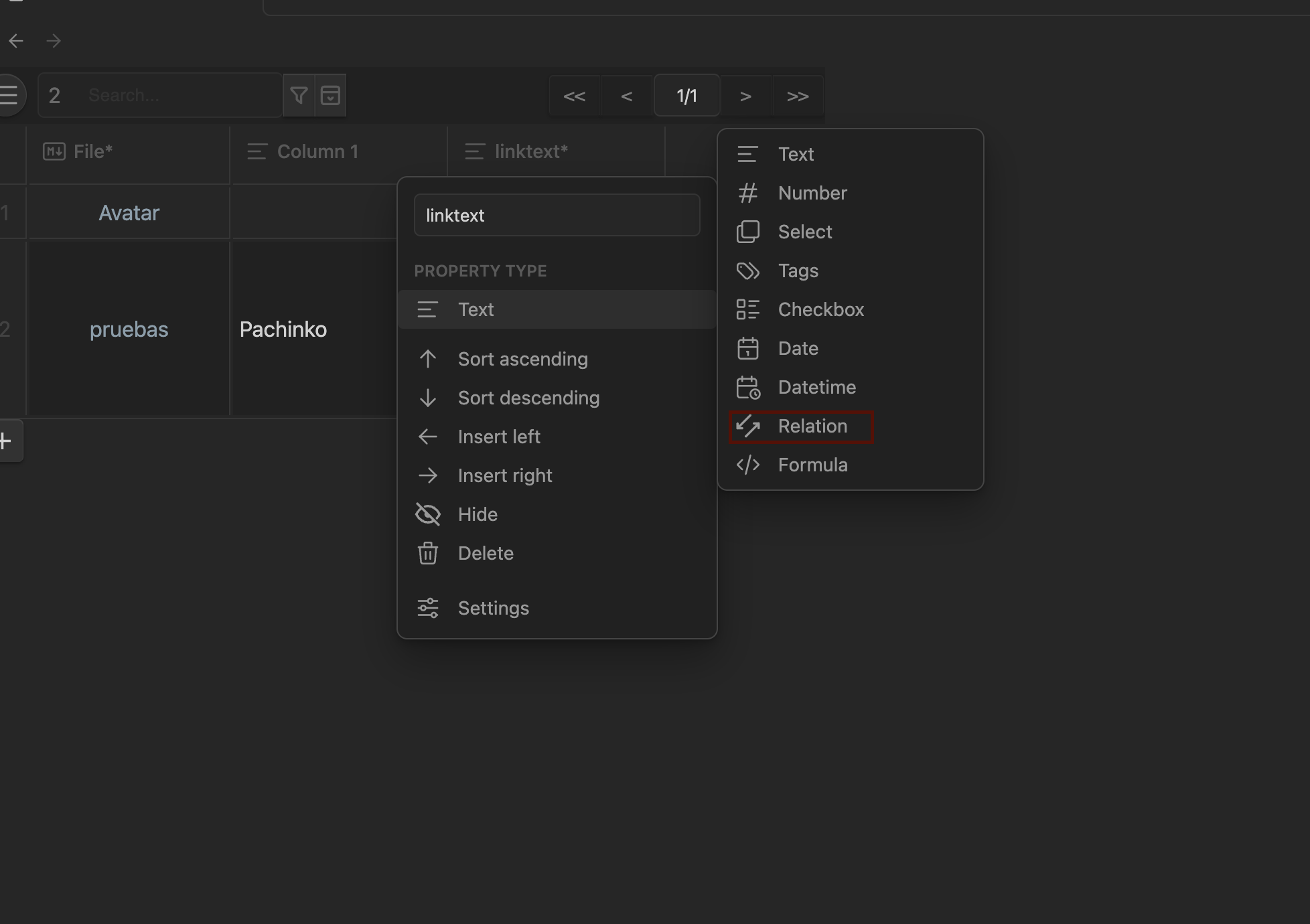Open the filter funnel icon
This screenshot has width=1310, height=924.
[299, 95]
